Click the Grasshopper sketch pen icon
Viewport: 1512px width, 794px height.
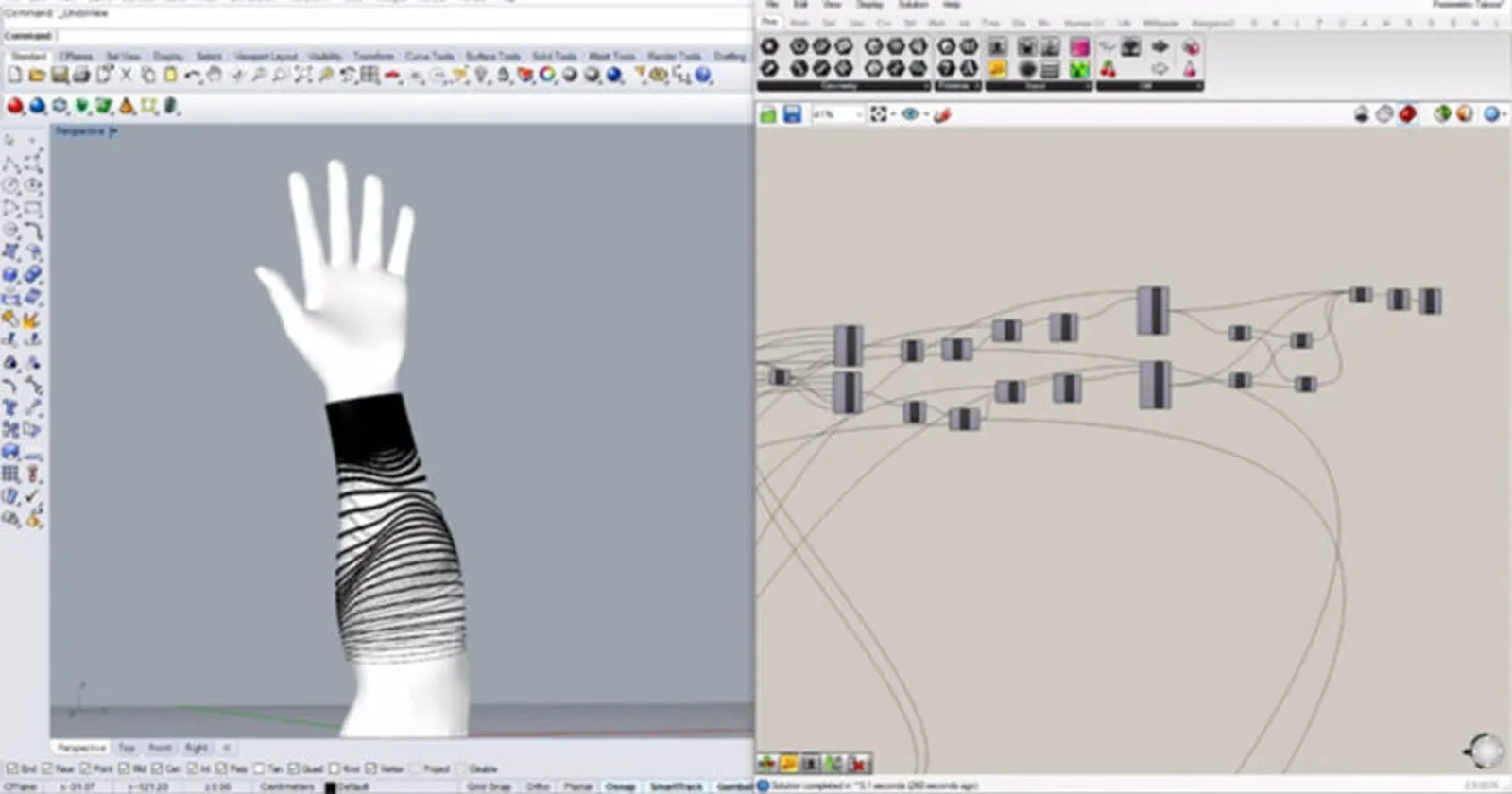pos(942,114)
